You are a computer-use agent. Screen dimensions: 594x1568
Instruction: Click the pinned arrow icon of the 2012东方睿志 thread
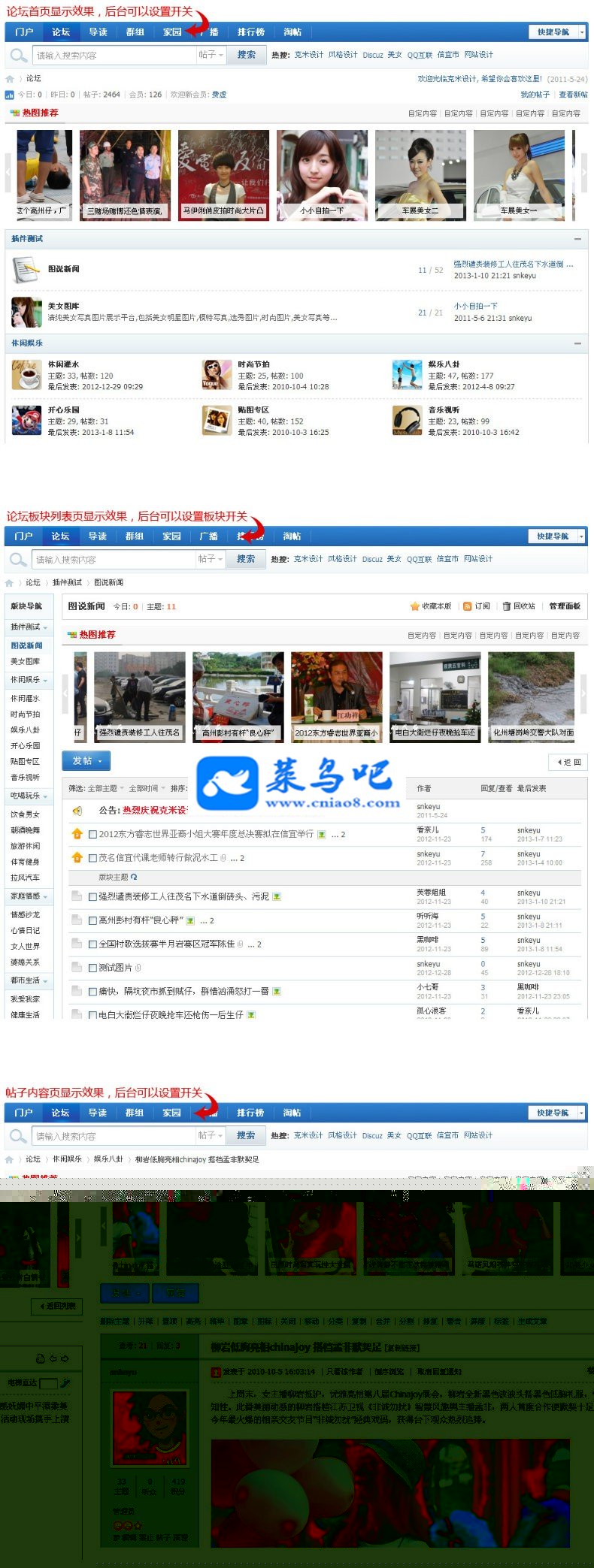[x=77, y=834]
